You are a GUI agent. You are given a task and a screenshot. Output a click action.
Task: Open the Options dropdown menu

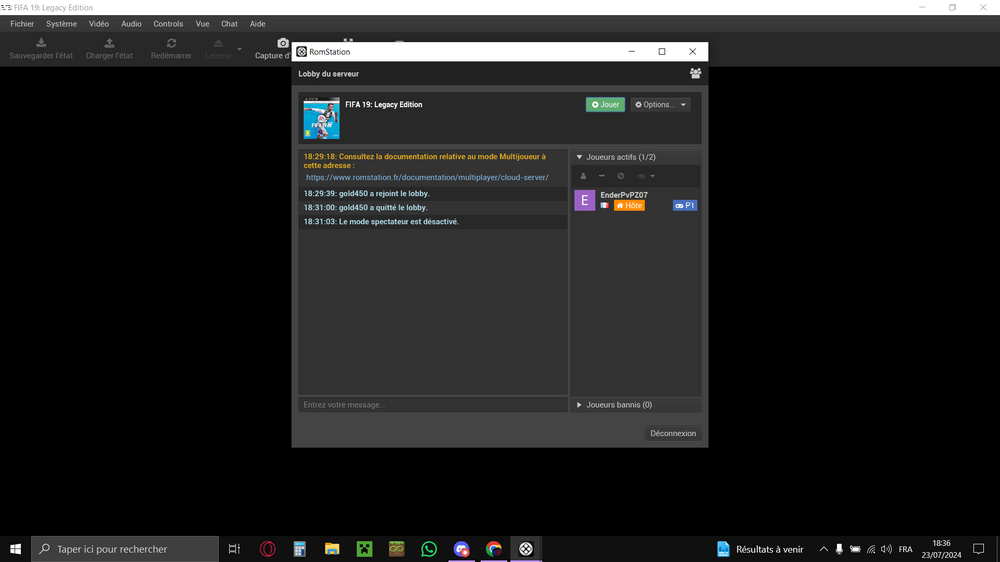click(x=660, y=105)
